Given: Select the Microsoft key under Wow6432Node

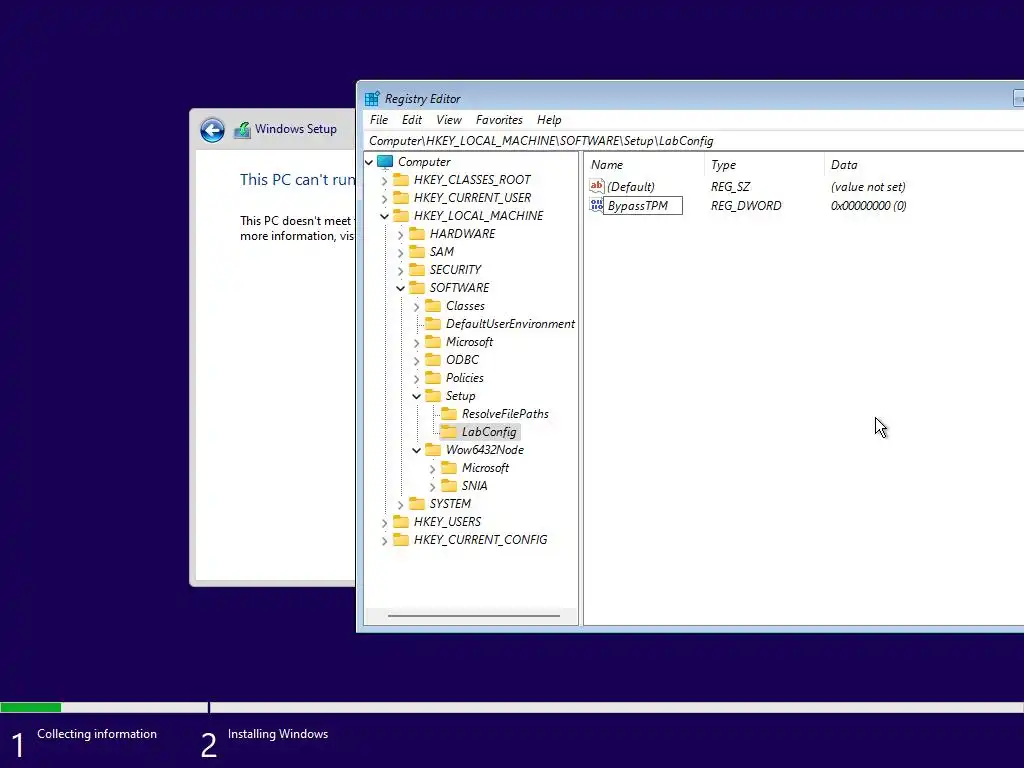Looking at the screenshot, I should 485,468.
